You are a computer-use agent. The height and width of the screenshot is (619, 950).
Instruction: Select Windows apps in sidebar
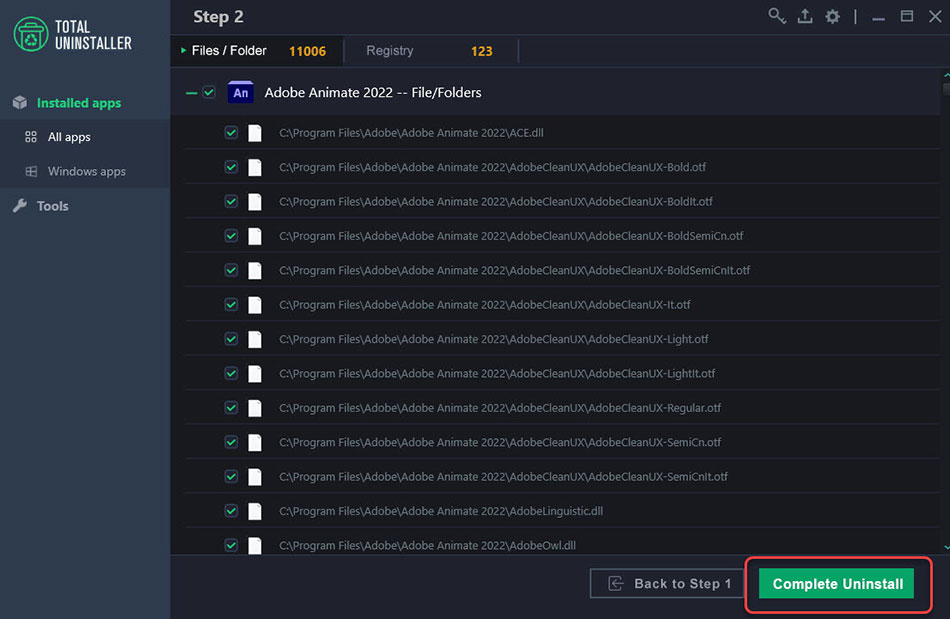[x=87, y=171]
